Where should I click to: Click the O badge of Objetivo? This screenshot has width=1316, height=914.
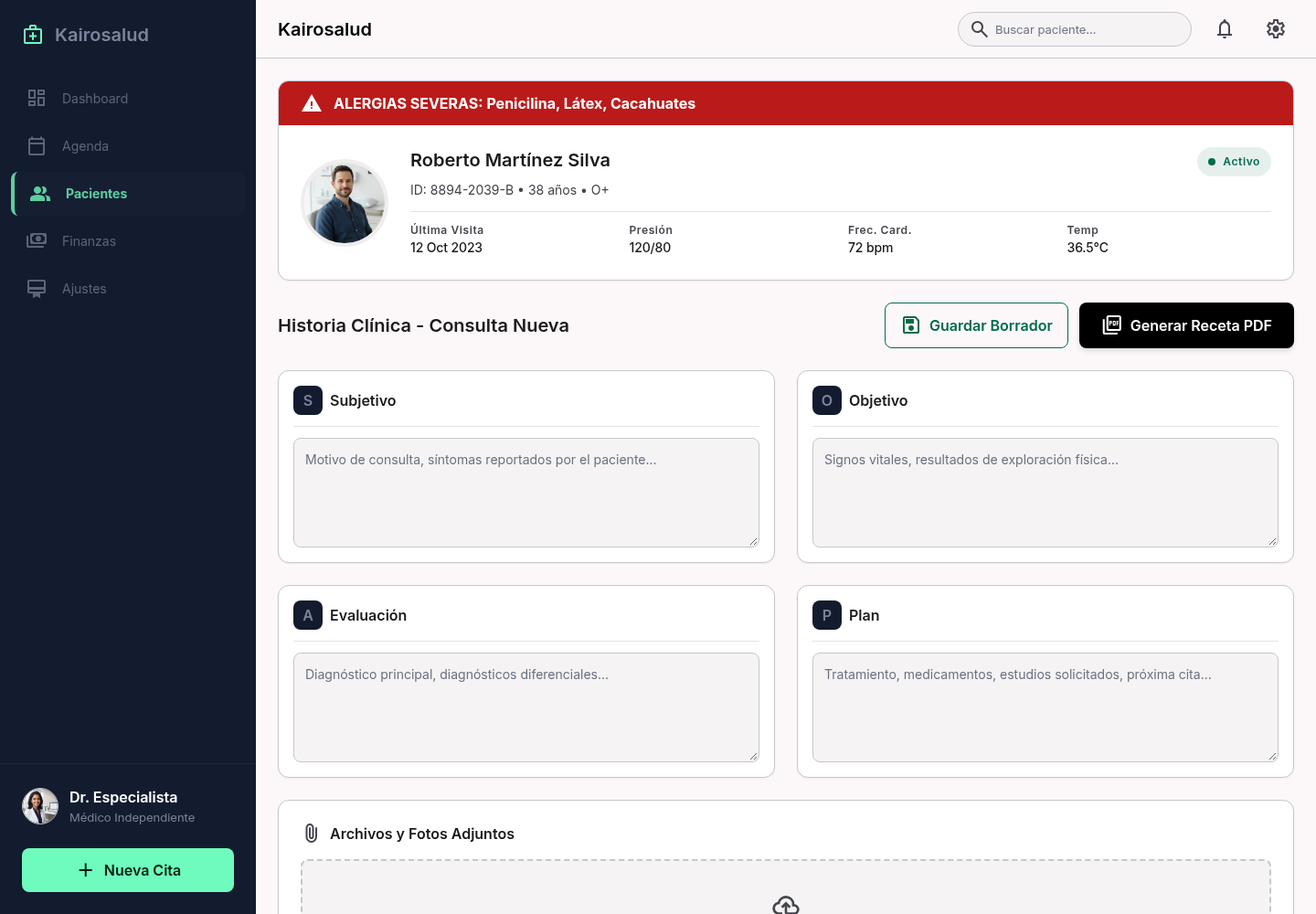pos(827,400)
